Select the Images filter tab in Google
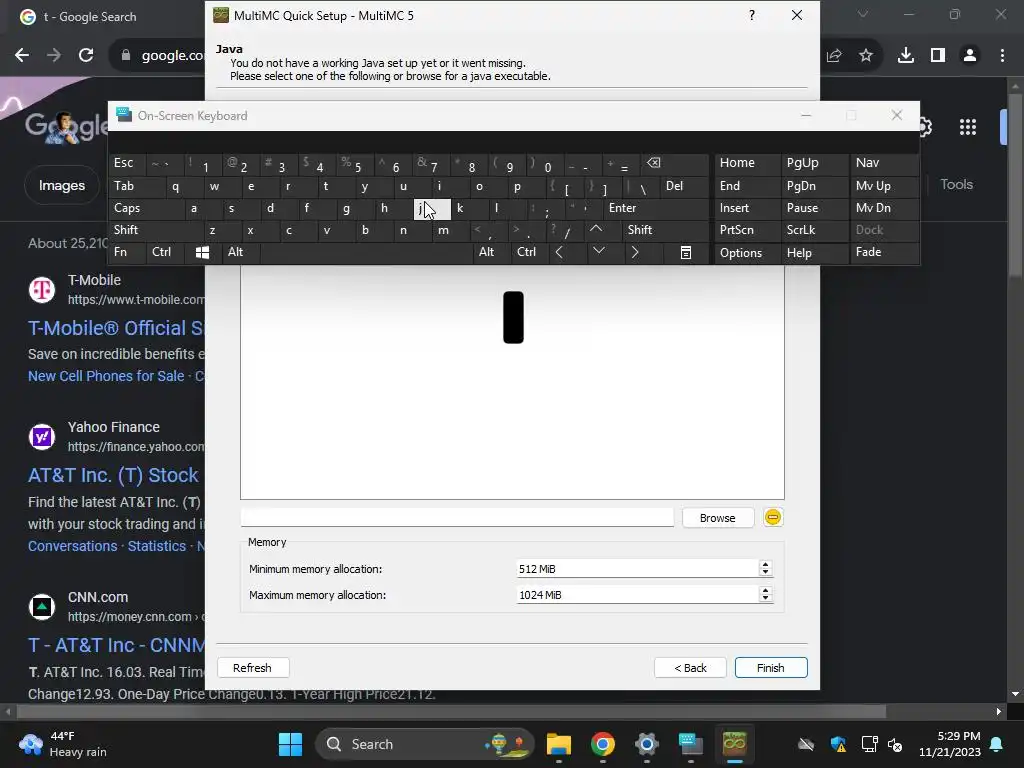 click(61, 185)
